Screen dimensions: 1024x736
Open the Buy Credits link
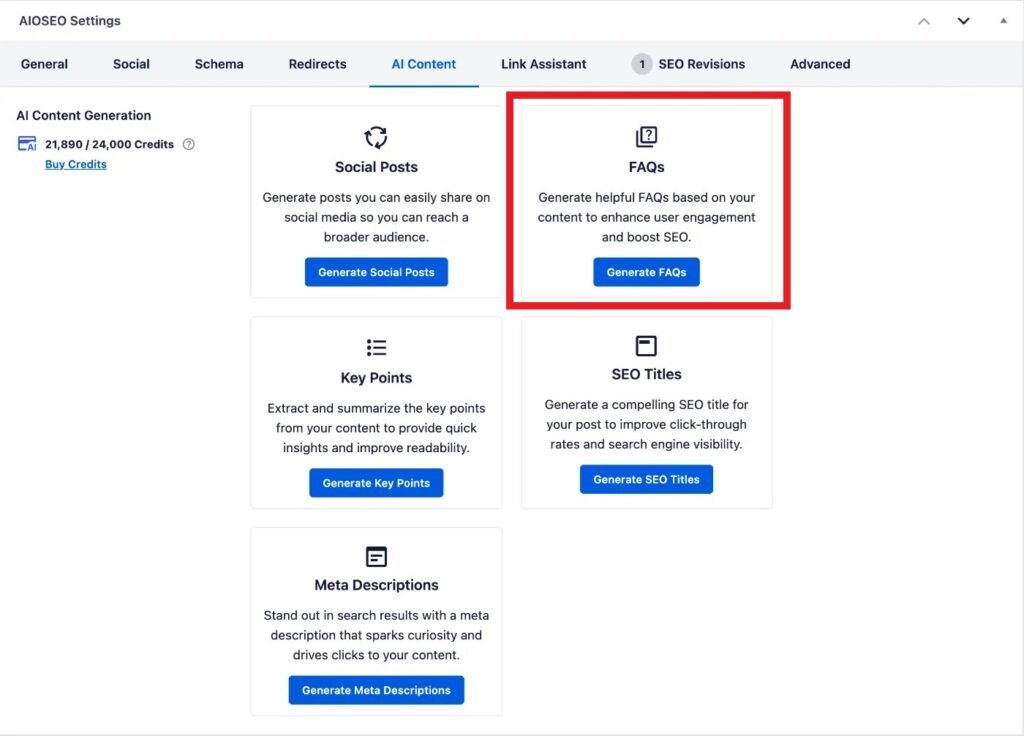click(75, 164)
